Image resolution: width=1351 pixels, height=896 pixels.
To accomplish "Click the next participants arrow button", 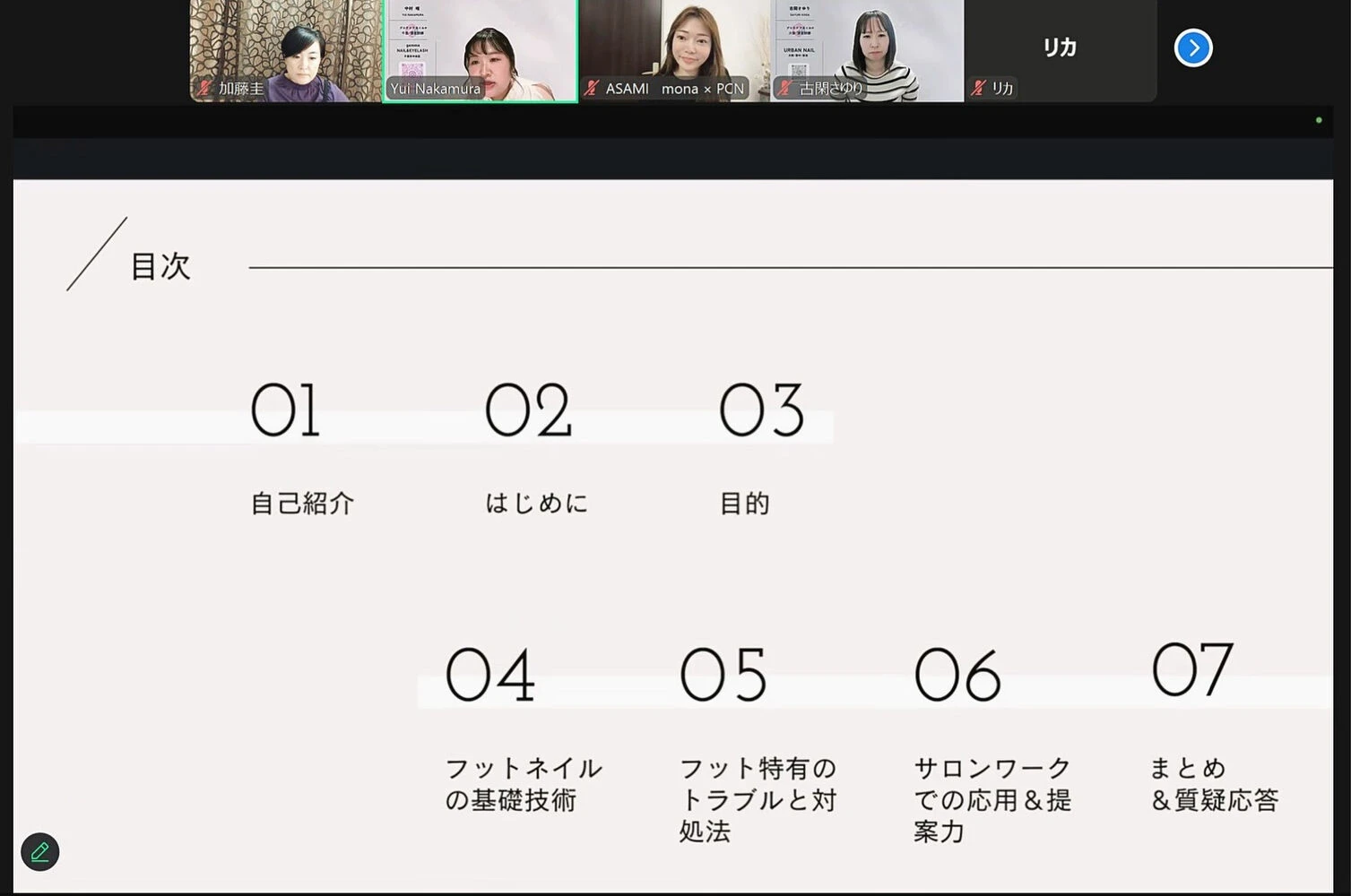I will [x=1193, y=48].
